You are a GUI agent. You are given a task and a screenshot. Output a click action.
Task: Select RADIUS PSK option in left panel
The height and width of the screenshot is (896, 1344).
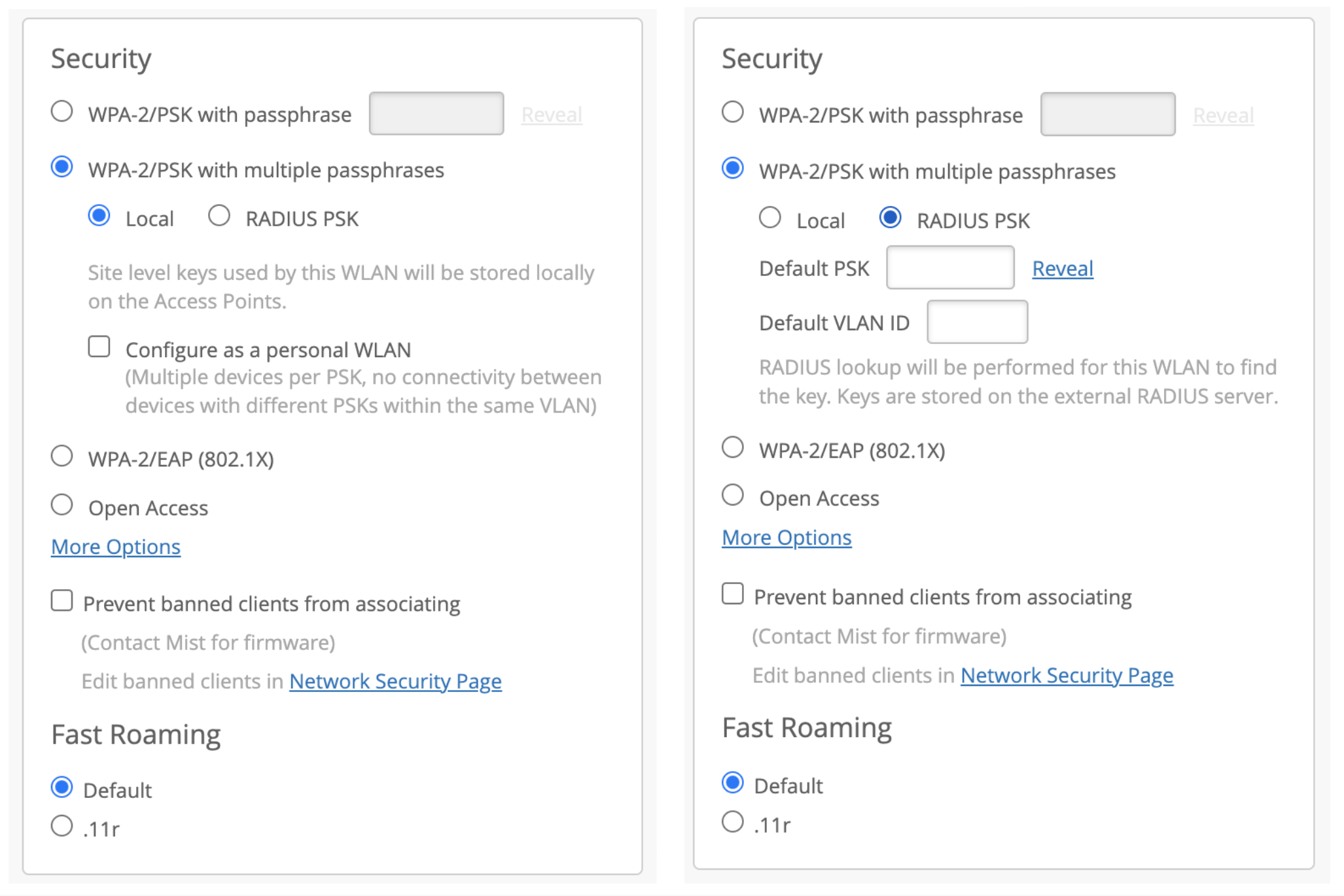(219, 216)
